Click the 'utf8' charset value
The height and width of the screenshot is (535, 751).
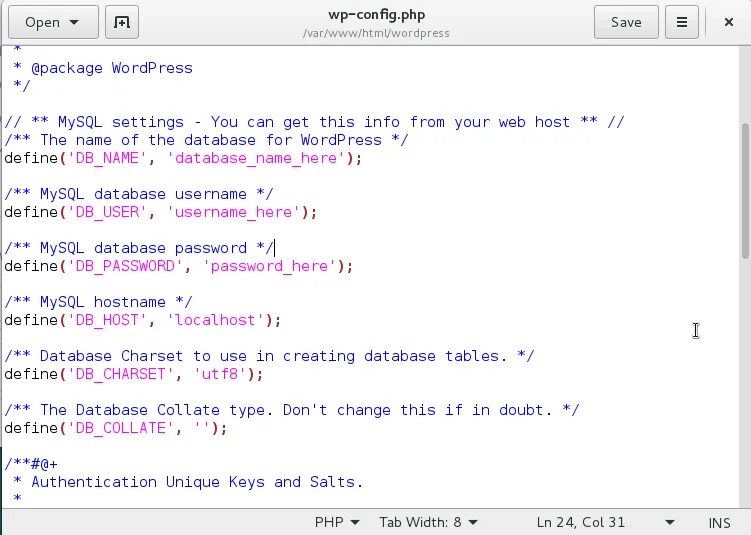pos(219,374)
